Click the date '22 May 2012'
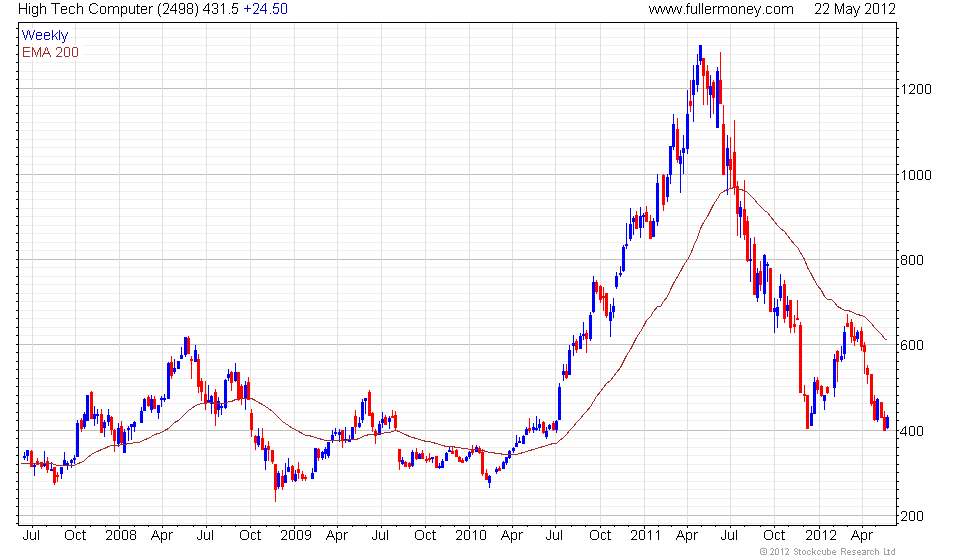 coord(854,9)
